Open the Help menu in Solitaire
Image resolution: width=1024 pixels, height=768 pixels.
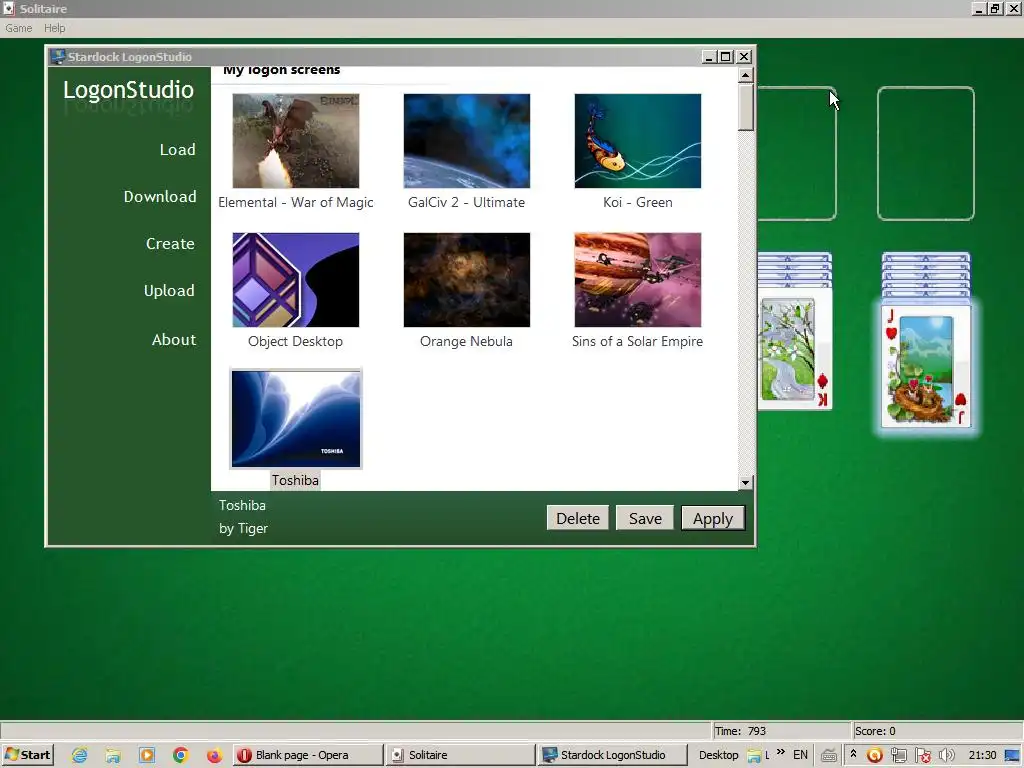(x=55, y=28)
